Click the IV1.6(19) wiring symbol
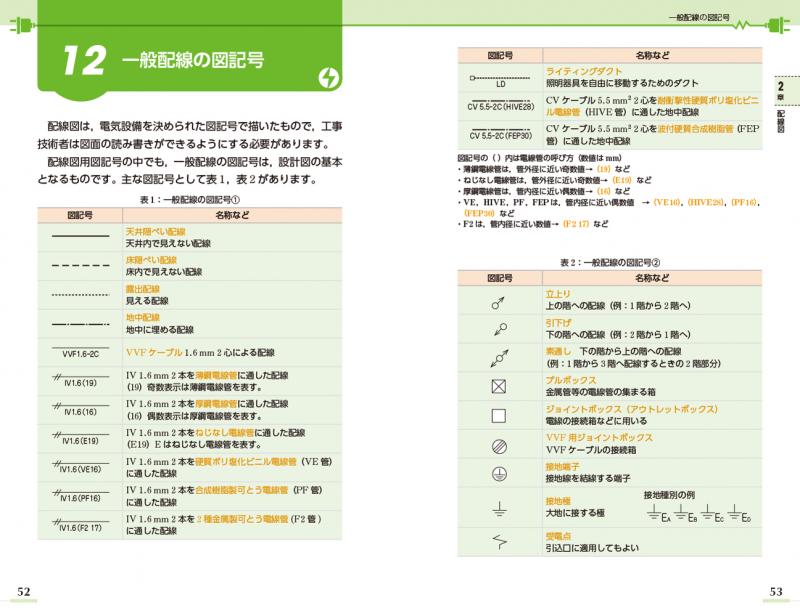Image resolution: width=800 pixels, height=616 pixels. (x=81, y=380)
